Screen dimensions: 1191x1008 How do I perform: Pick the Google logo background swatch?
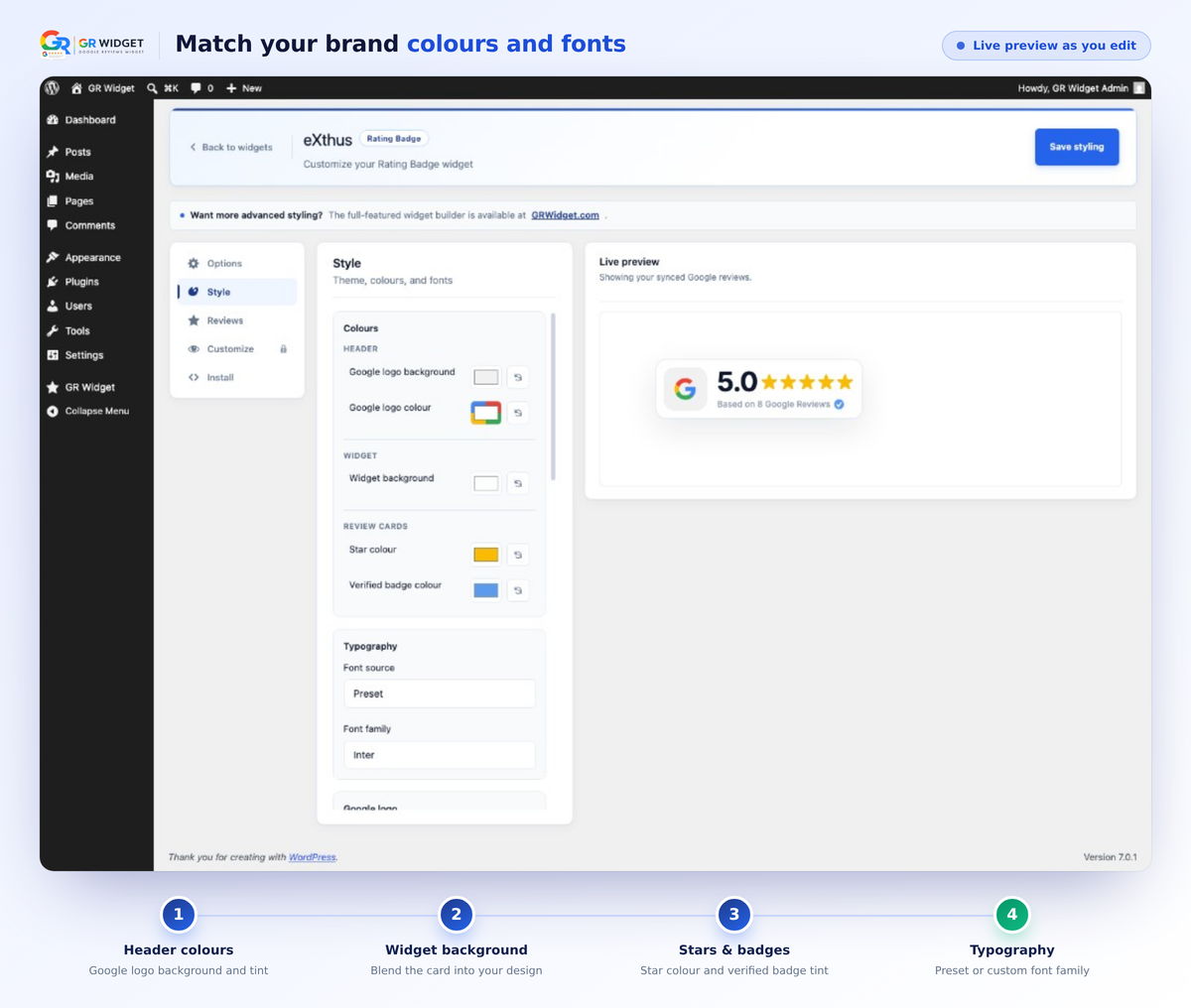pyautogui.click(x=486, y=377)
